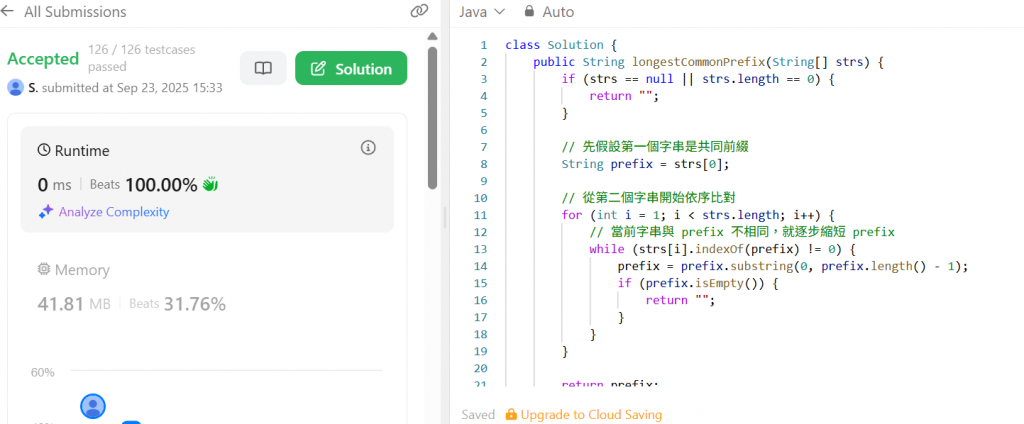Click the class Solution line of code
This screenshot has width=1024, height=424.
click(560, 45)
